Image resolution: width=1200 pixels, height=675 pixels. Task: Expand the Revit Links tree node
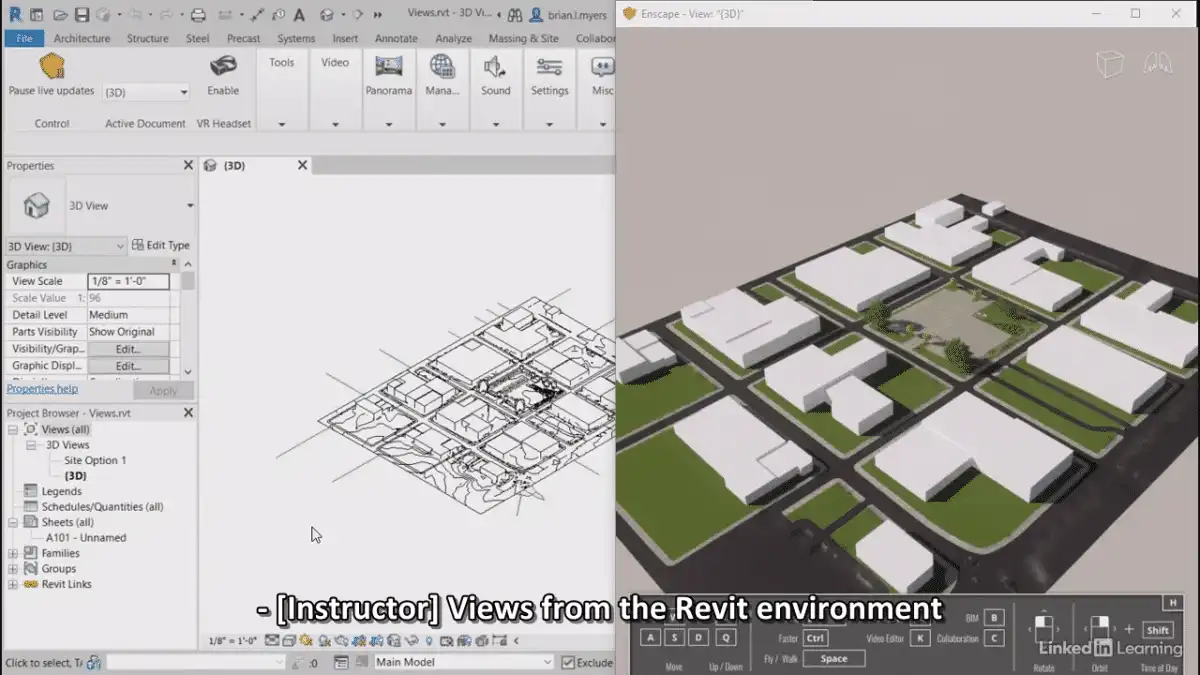click(x=13, y=584)
